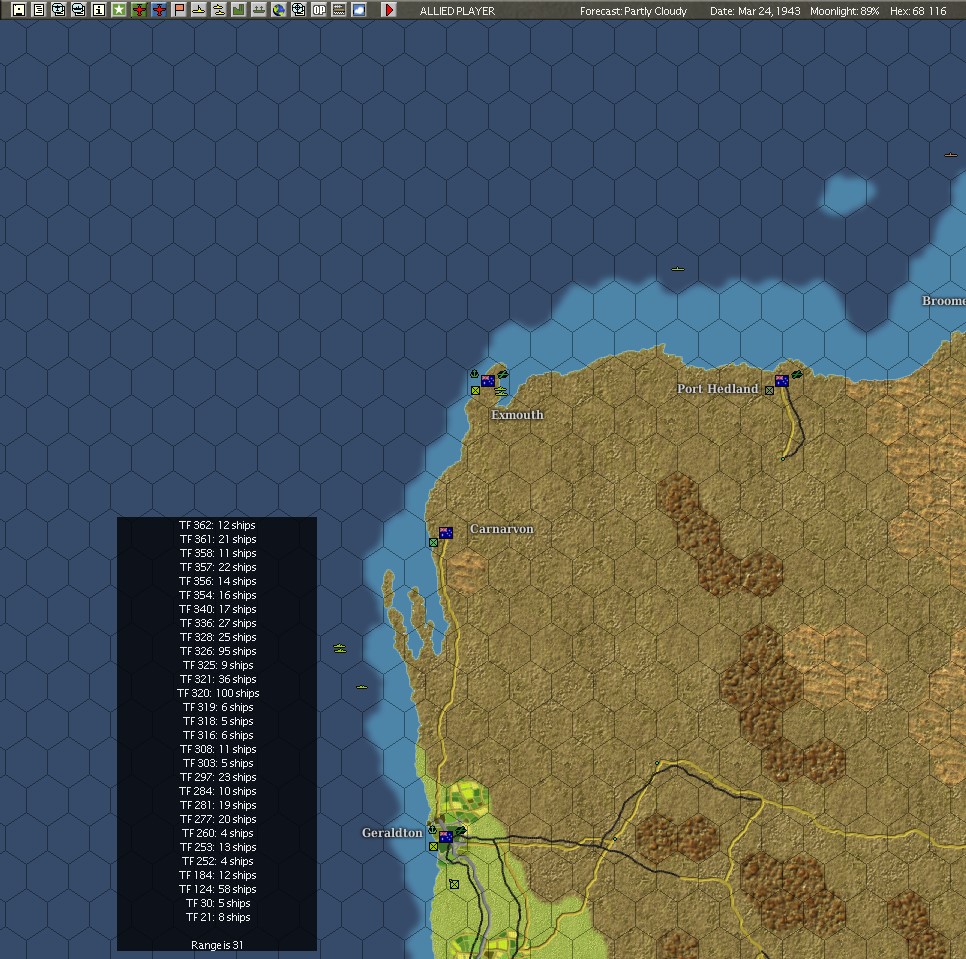
Task: Open the document list icon in toolbar
Action: coord(39,10)
